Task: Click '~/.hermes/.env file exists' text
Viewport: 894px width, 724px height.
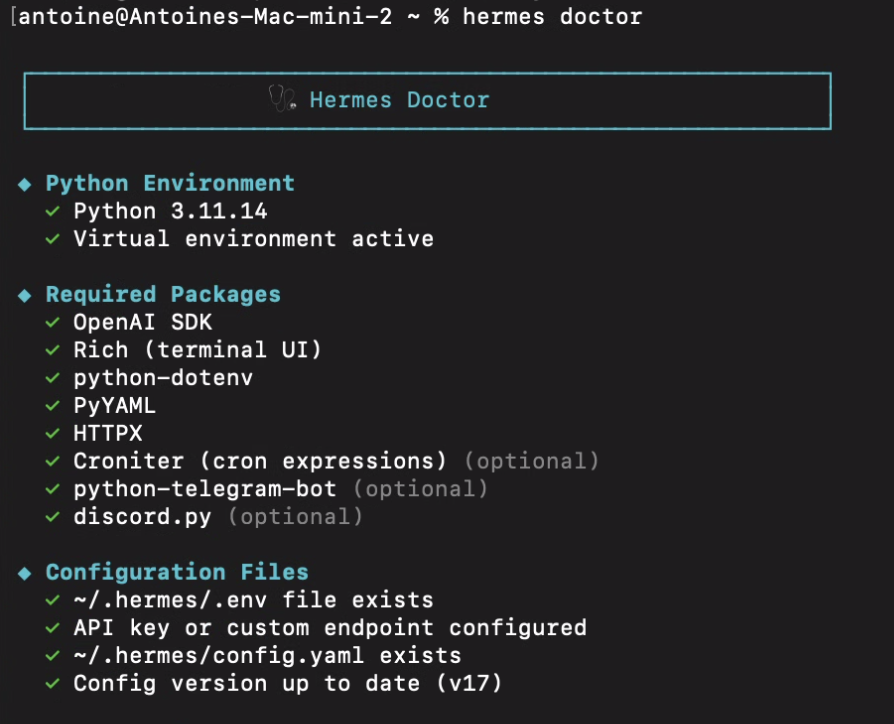Action: pyautogui.click(x=254, y=600)
